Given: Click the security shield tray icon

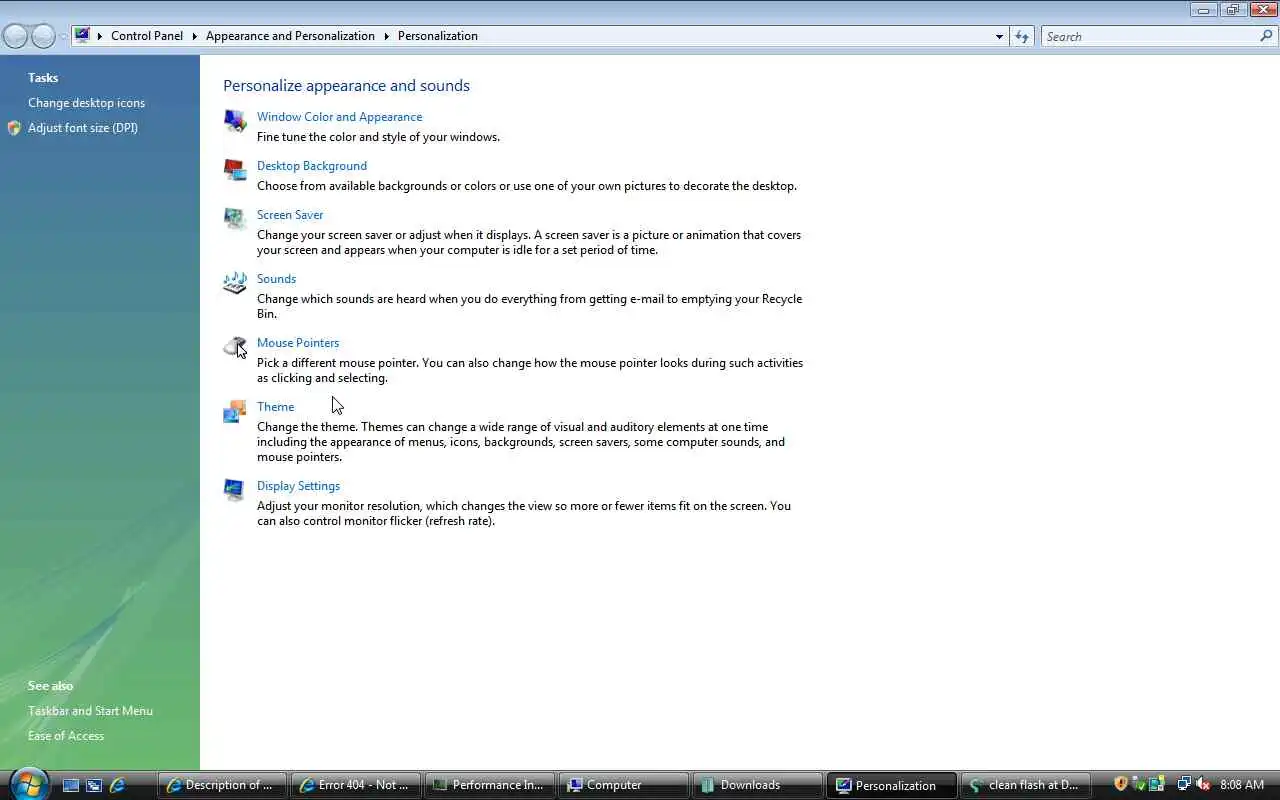Looking at the screenshot, I should [x=1121, y=785].
